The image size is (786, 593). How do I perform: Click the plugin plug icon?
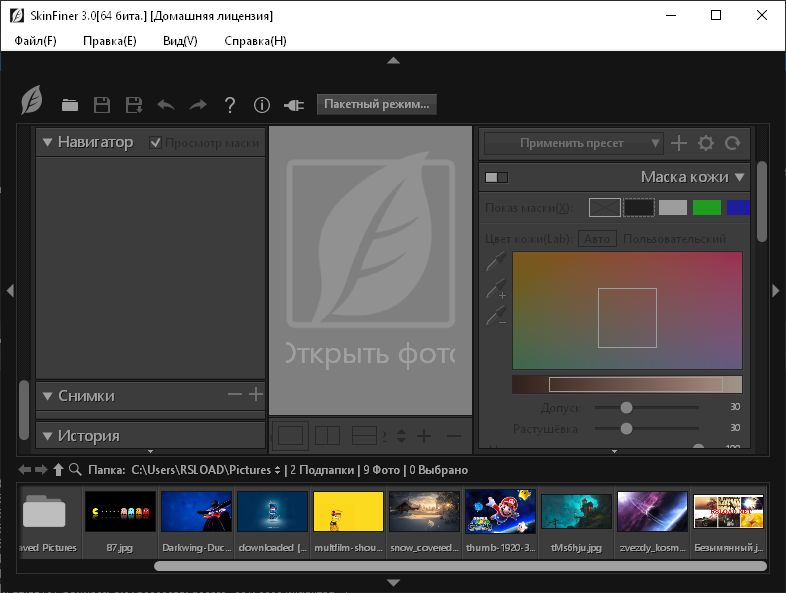click(x=294, y=105)
